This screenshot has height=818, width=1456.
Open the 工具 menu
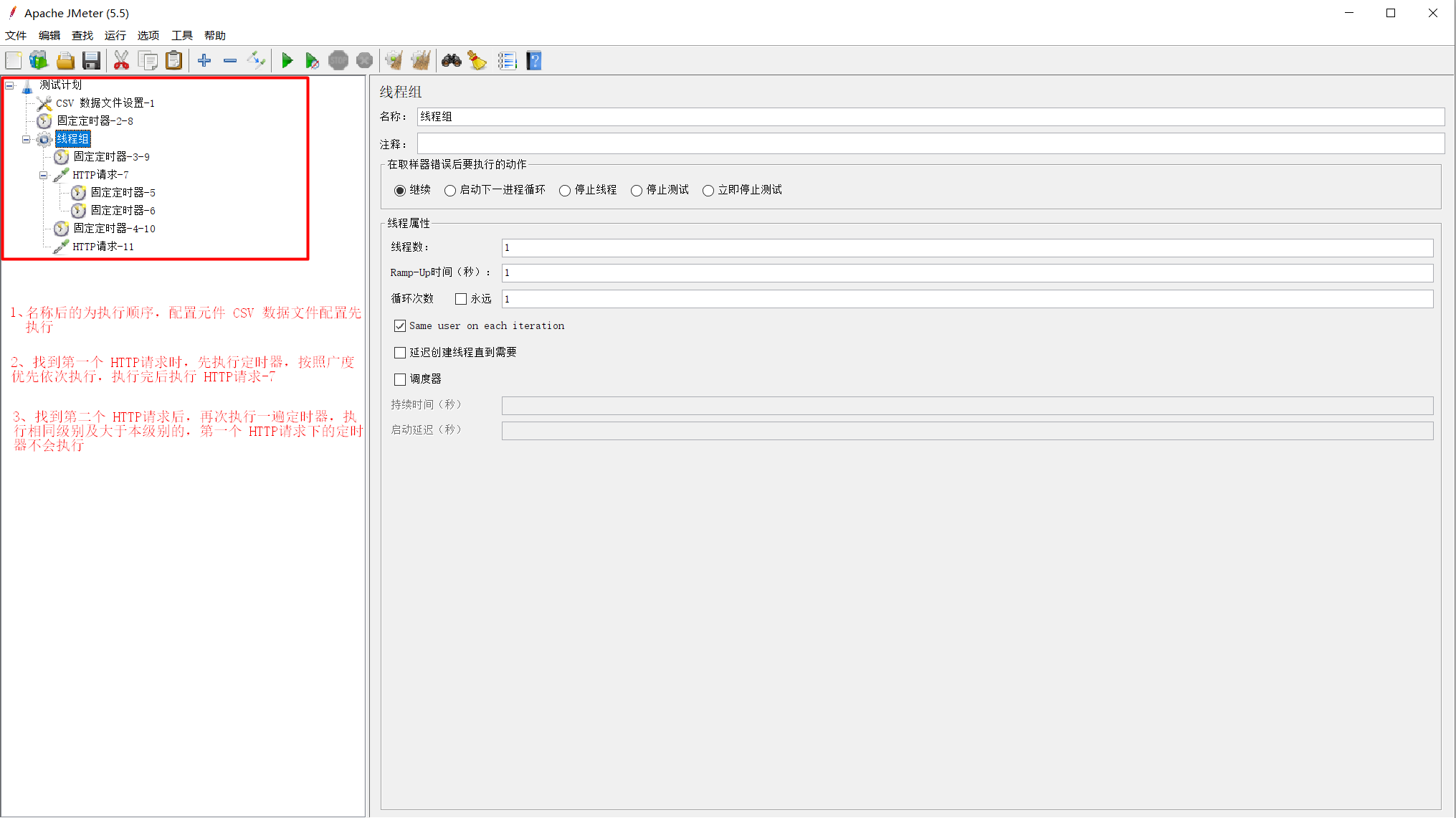click(x=182, y=36)
